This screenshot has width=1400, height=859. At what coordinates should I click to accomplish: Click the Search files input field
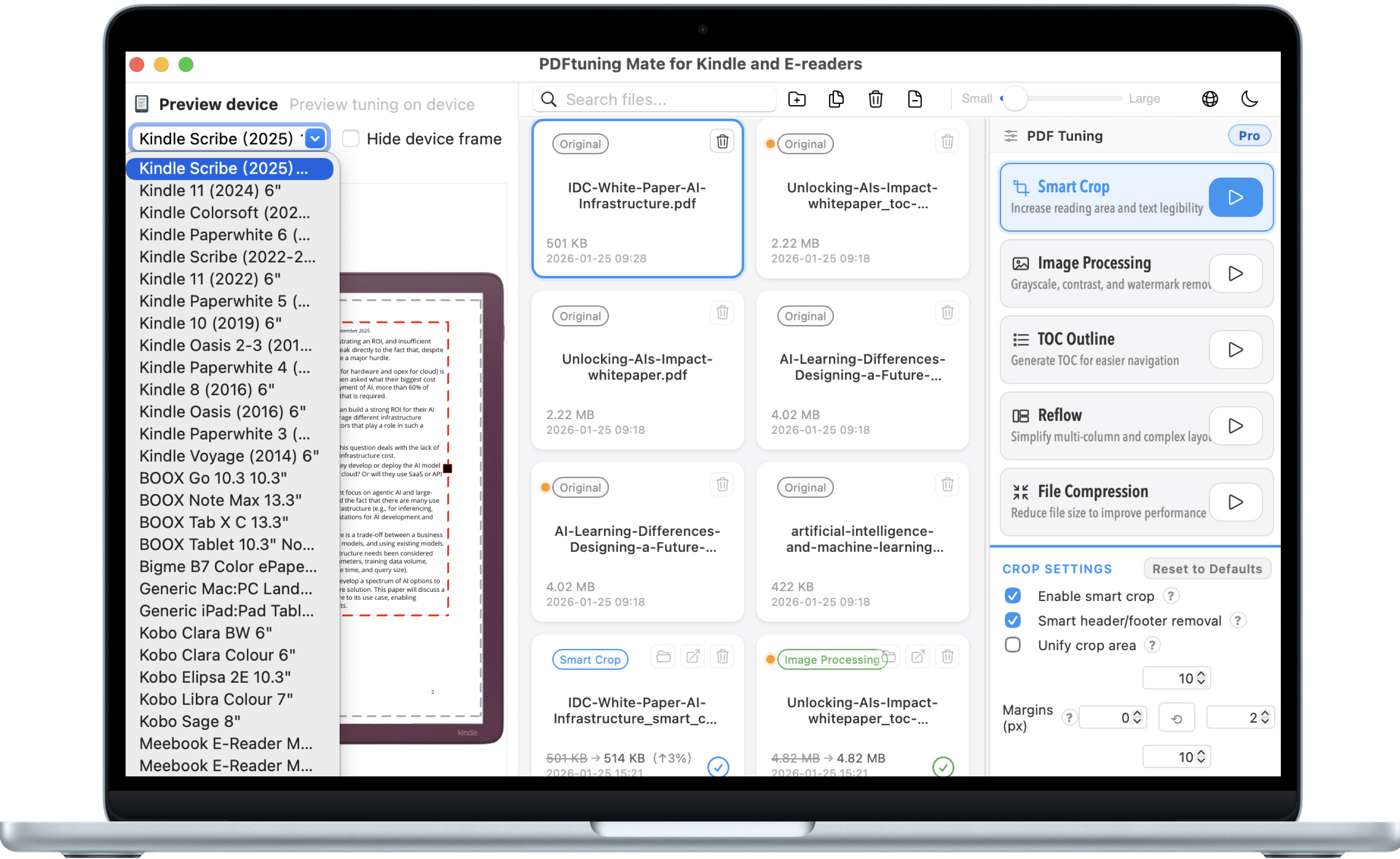coord(654,100)
